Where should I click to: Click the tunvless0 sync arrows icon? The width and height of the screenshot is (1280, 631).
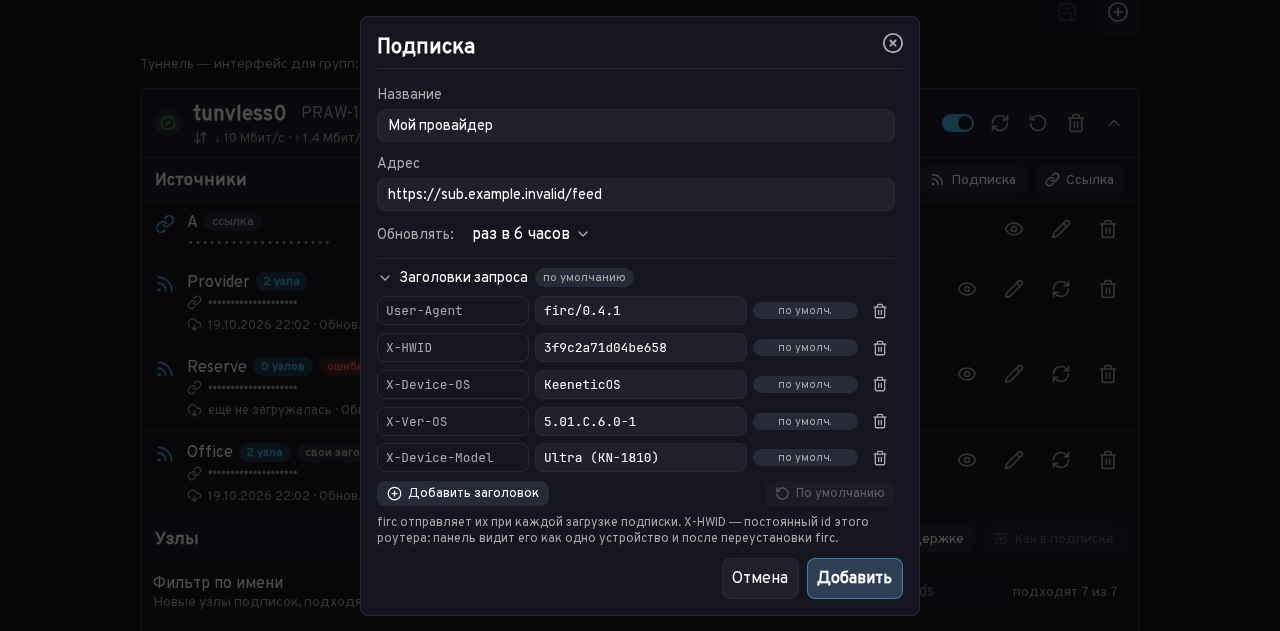pos(1000,123)
